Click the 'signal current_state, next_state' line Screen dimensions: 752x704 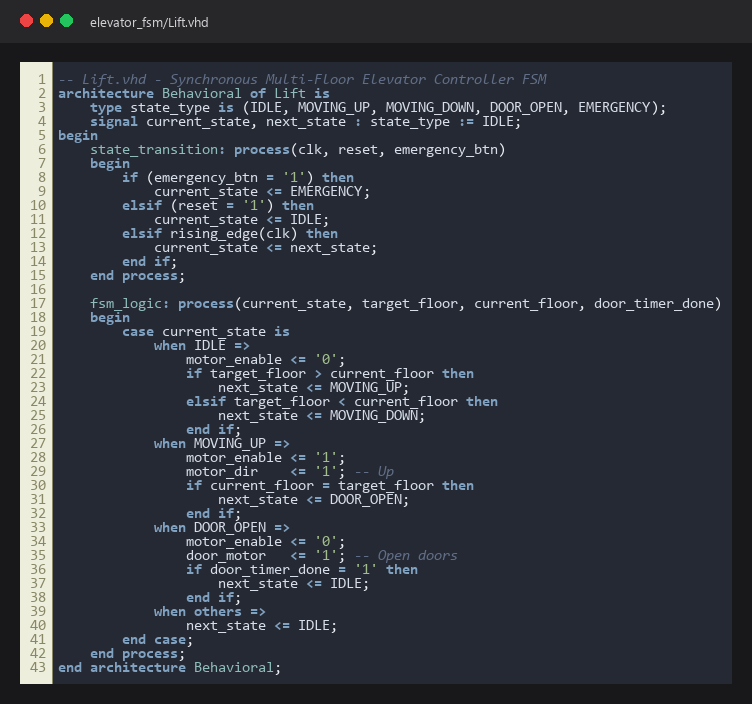305,121
